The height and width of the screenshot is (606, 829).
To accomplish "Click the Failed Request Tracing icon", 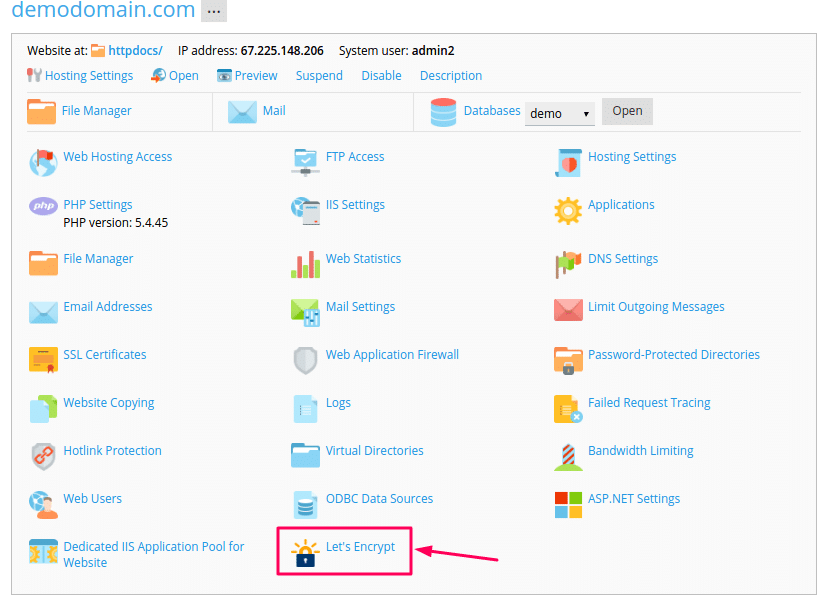I will 568,409.
